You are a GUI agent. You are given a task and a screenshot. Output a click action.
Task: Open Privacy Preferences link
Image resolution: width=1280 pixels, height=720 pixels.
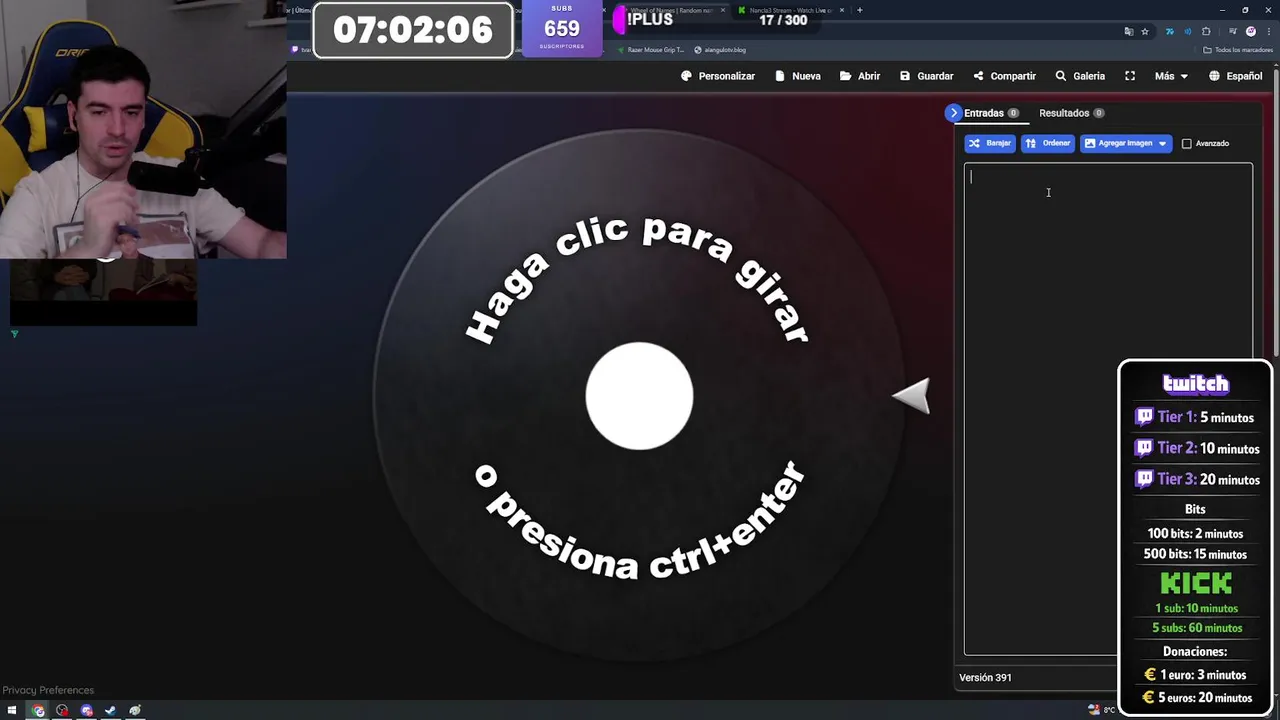click(48, 690)
